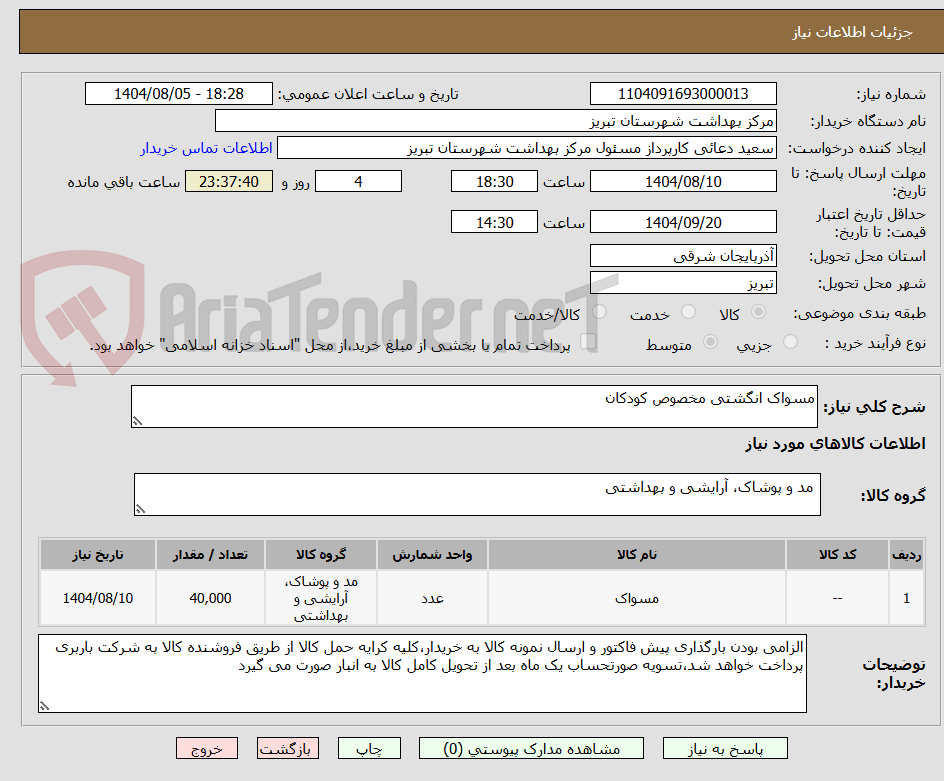944x781 pixels.
Task: Open اطلاعات تماس خریدار link
Action: [x=206, y=148]
